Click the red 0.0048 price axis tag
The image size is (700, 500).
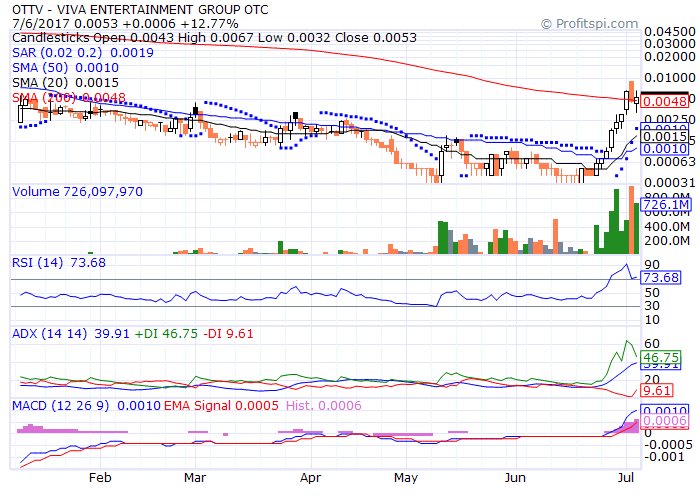click(664, 101)
